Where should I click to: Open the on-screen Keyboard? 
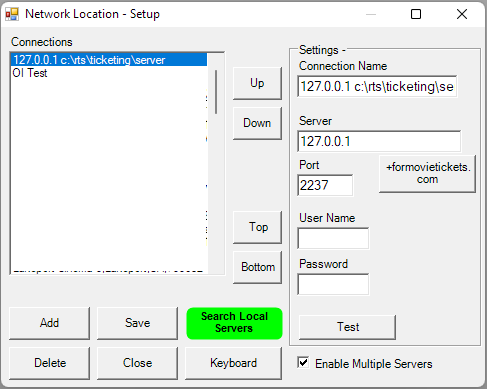(x=233, y=363)
